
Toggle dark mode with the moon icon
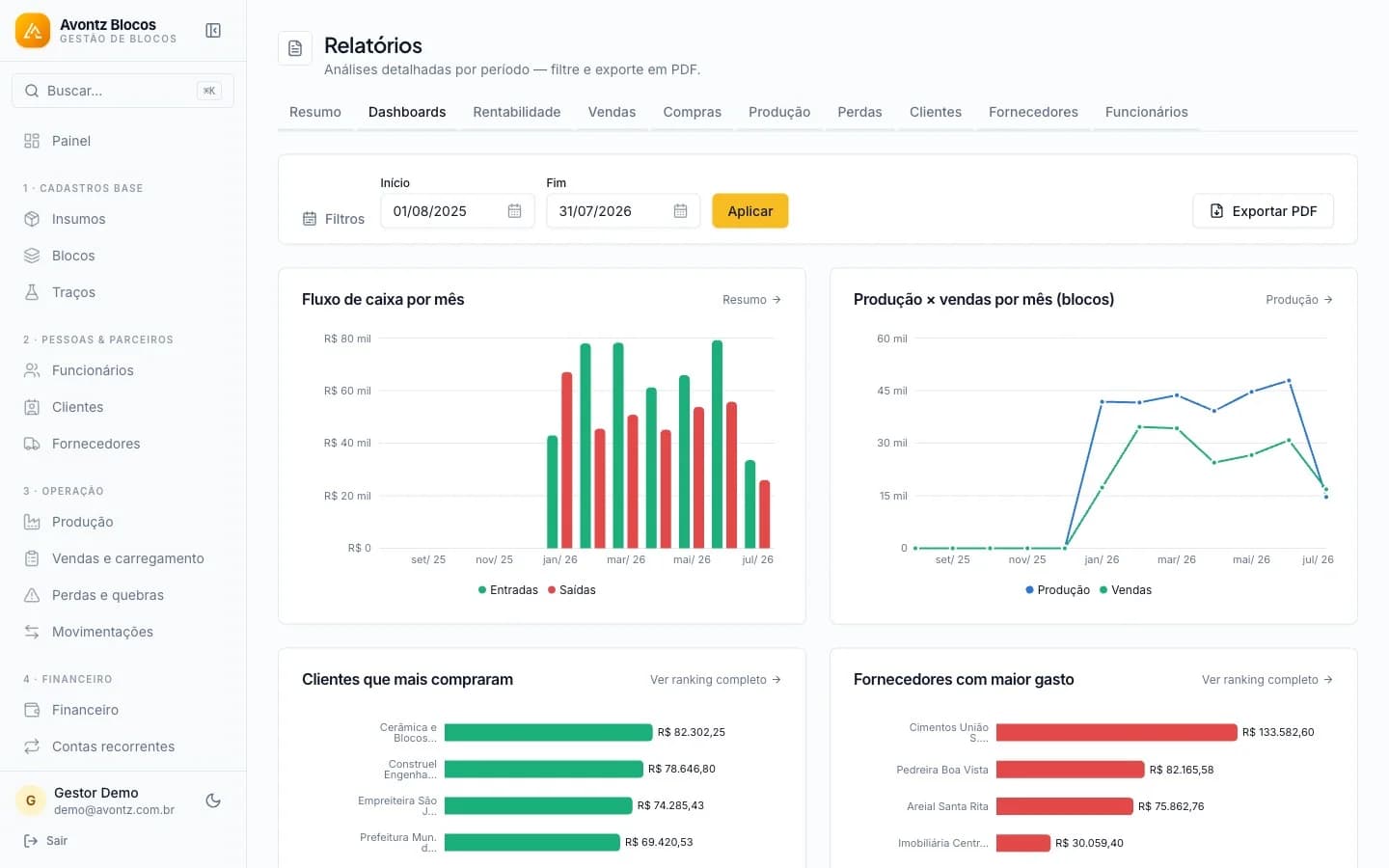[213, 800]
